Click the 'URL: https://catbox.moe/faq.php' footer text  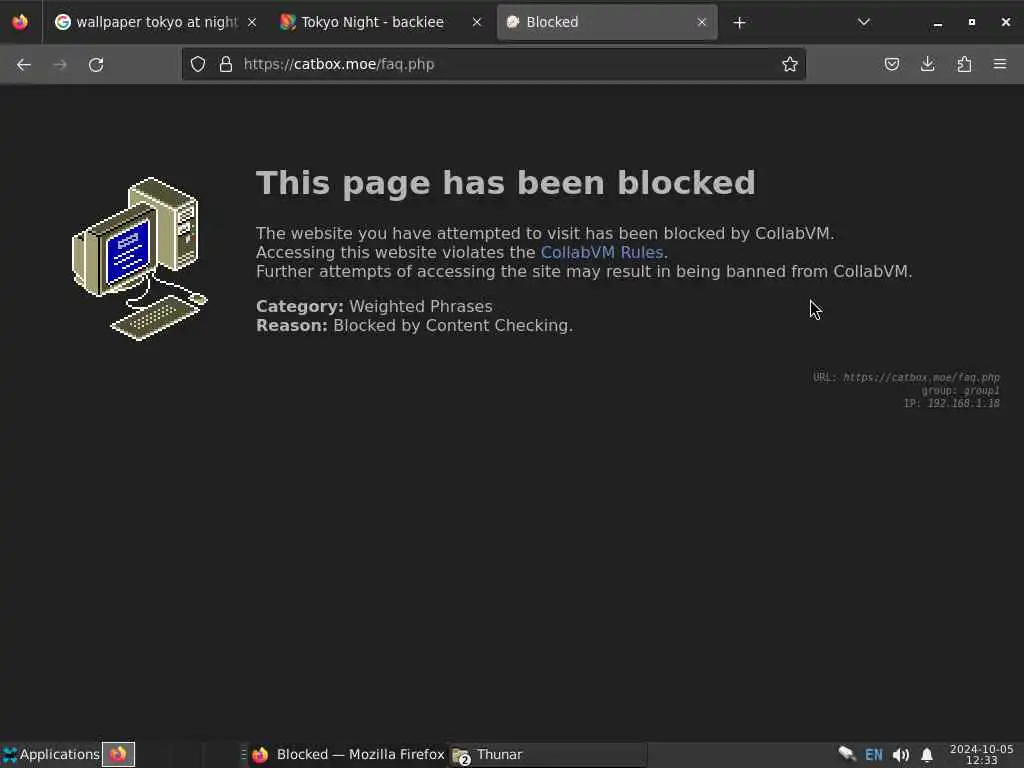coord(906,377)
